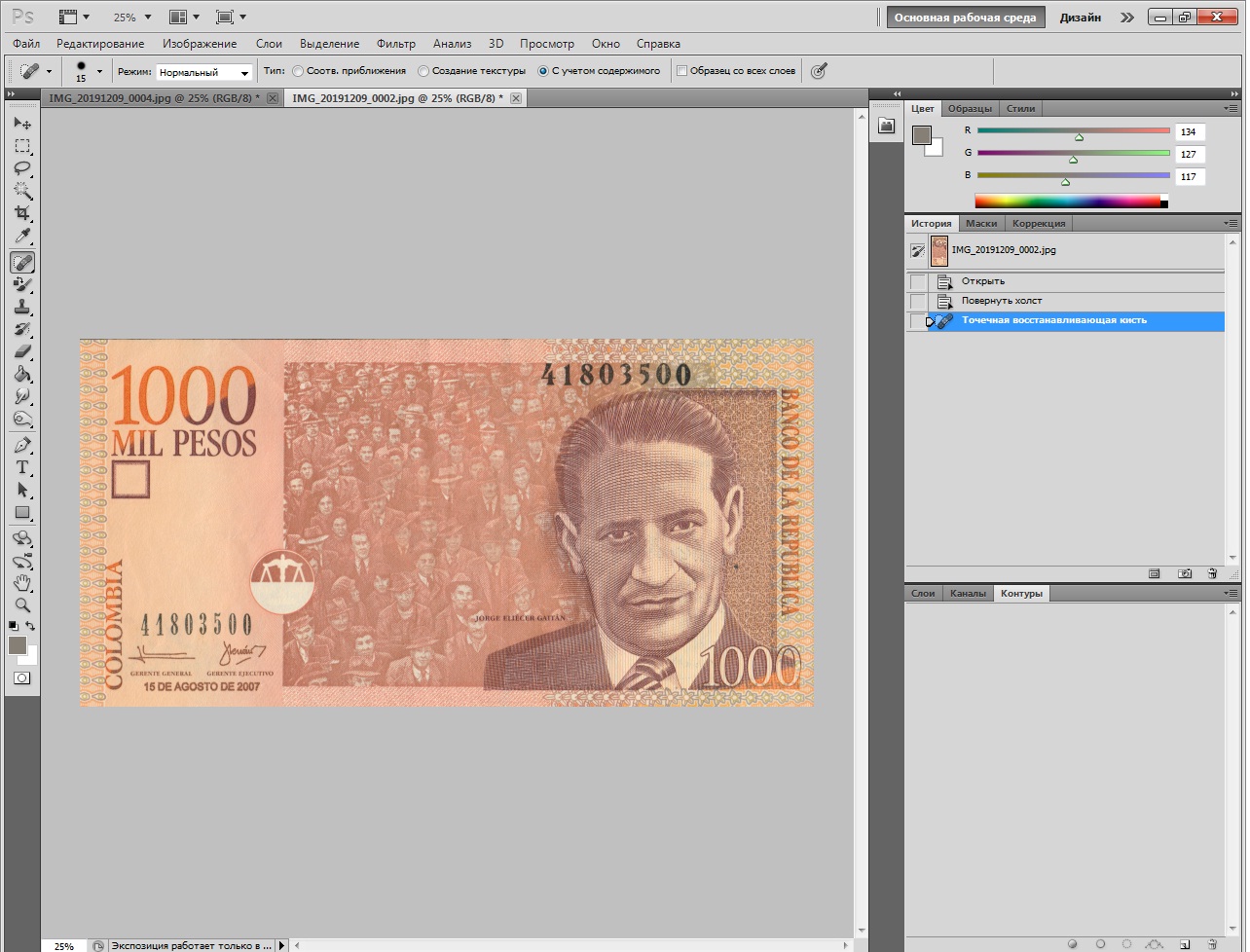This screenshot has height=952, width=1250.
Task: Open the brush preset picker dropdown
Action: click(x=99, y=71)
